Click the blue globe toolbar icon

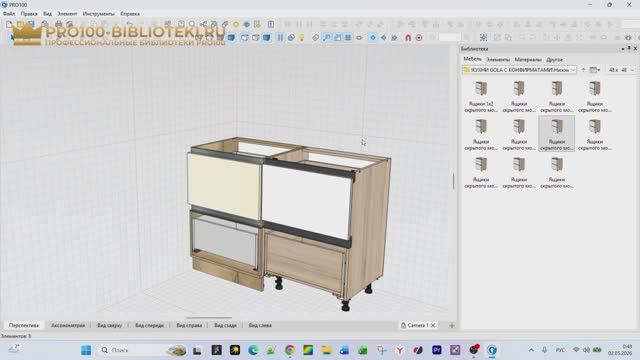click(x=247, y=24)
